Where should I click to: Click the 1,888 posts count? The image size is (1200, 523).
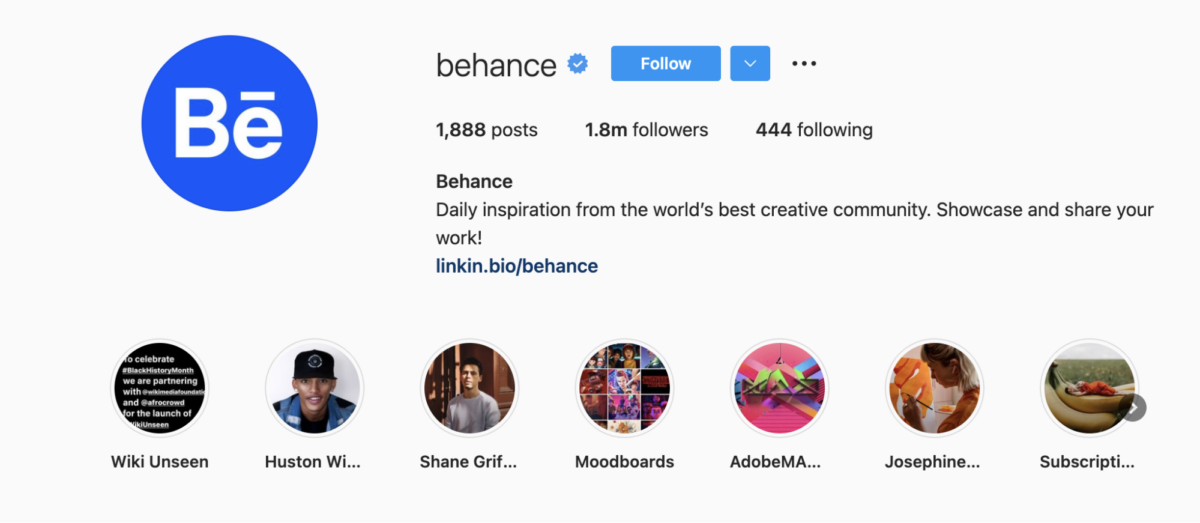click(486, 130)
